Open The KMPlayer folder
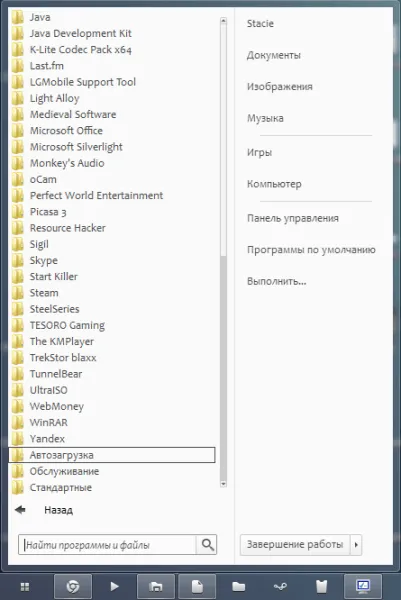 (x=112, y=342)
